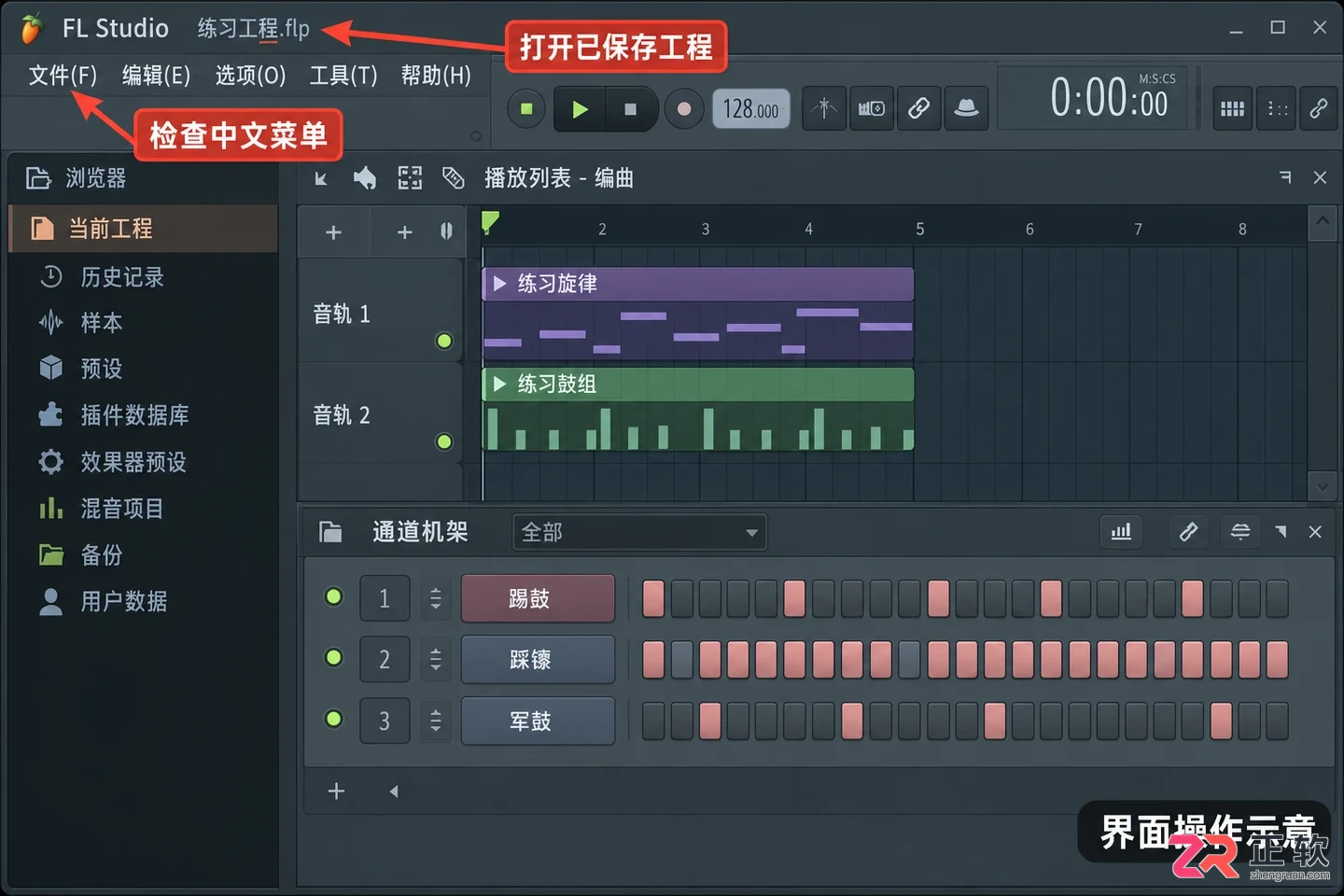Screen dimensions: 1344x896
Task: Click the channel rack swing/options icon
Action: click(x=1239, y=532)
